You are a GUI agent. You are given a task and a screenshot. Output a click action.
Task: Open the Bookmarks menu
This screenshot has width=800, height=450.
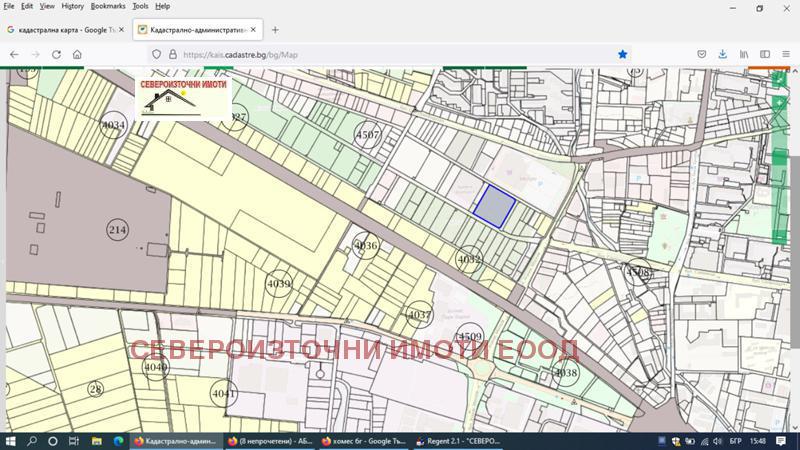[108, 6]
